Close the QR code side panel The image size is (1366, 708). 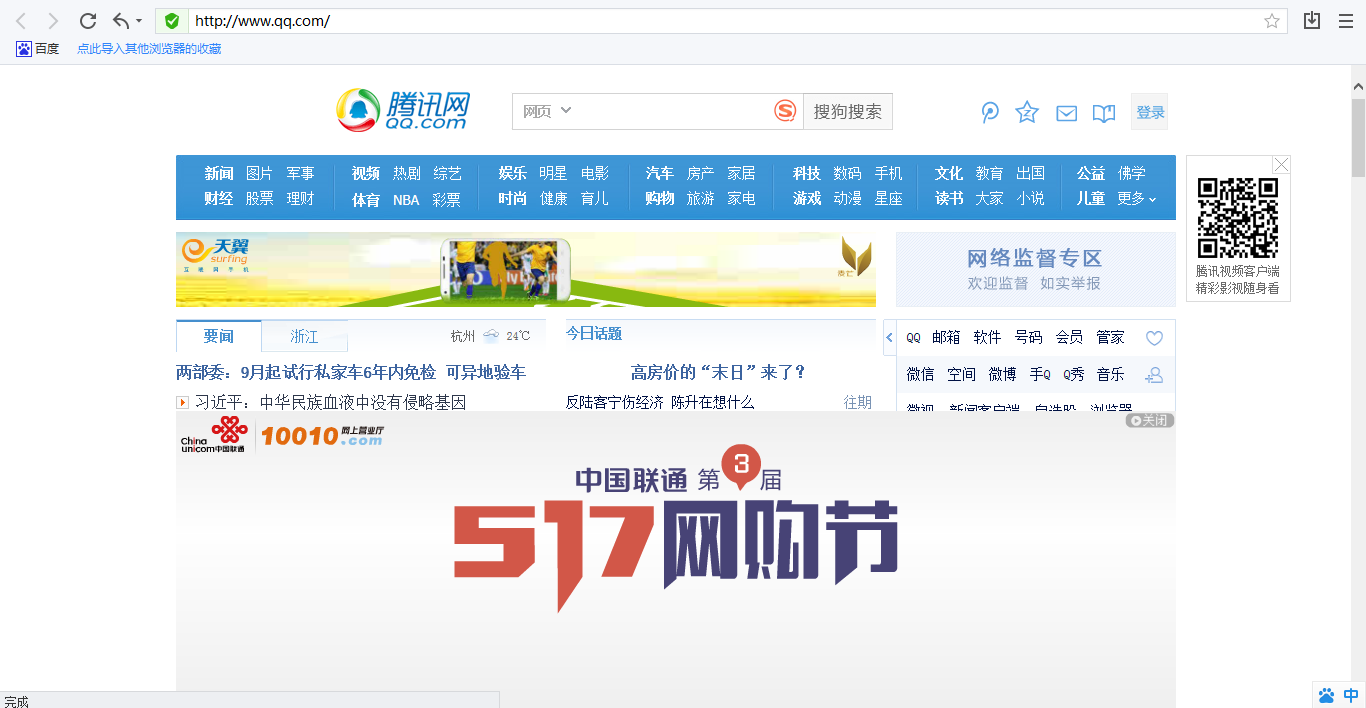[1281, 164]
